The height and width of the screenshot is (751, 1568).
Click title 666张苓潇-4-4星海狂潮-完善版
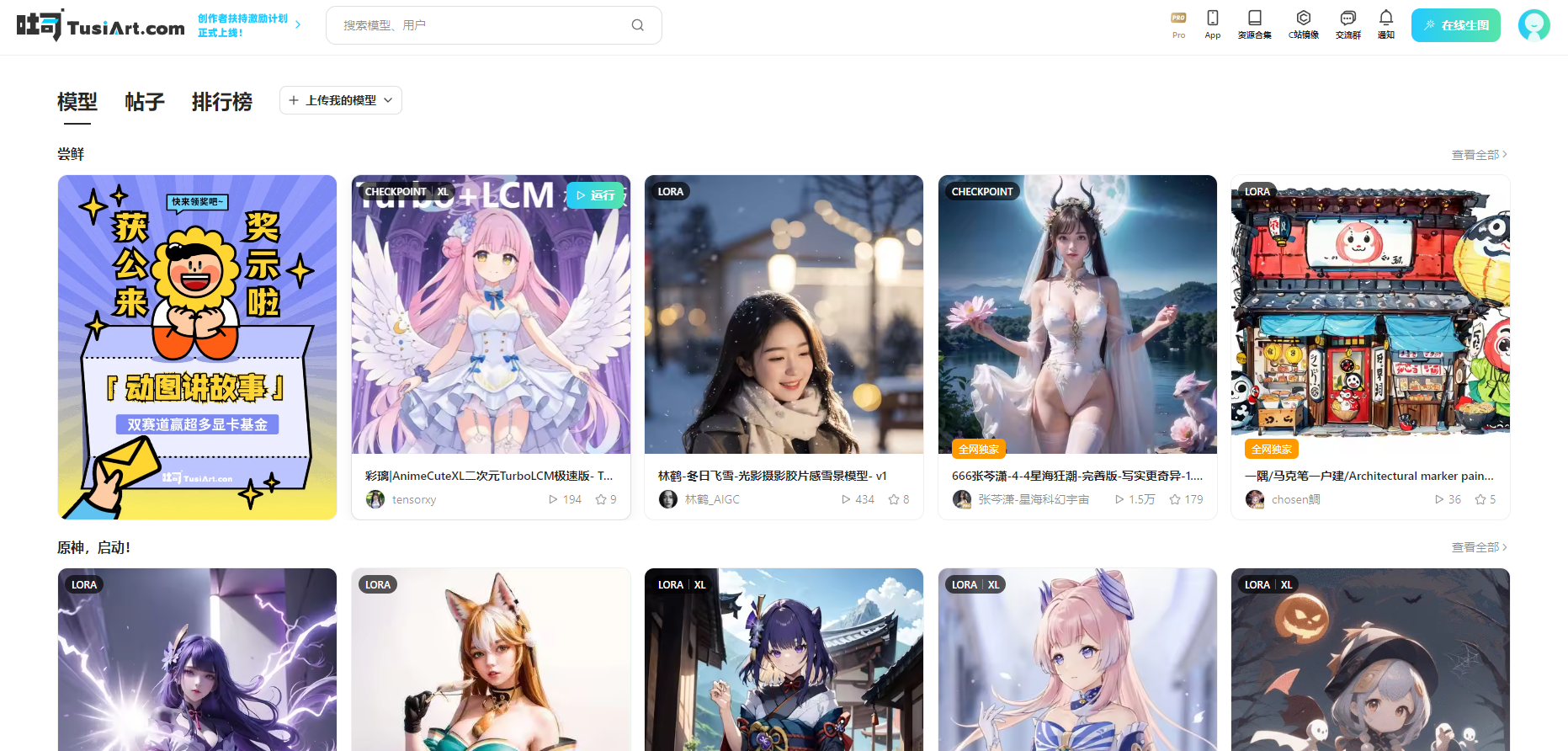point(1077,476)
